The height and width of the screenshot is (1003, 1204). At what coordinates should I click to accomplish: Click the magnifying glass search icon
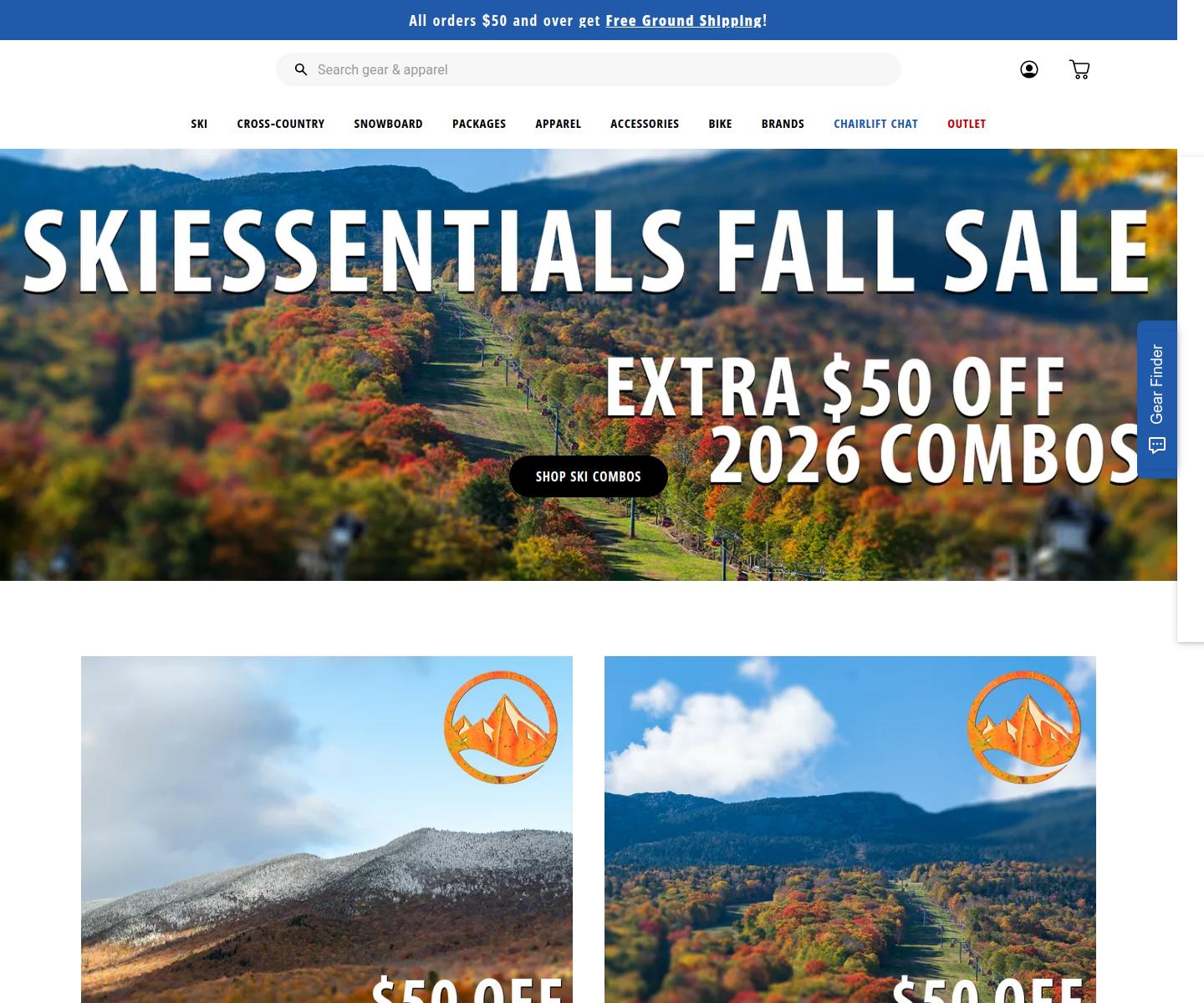[x=301, y=69]
